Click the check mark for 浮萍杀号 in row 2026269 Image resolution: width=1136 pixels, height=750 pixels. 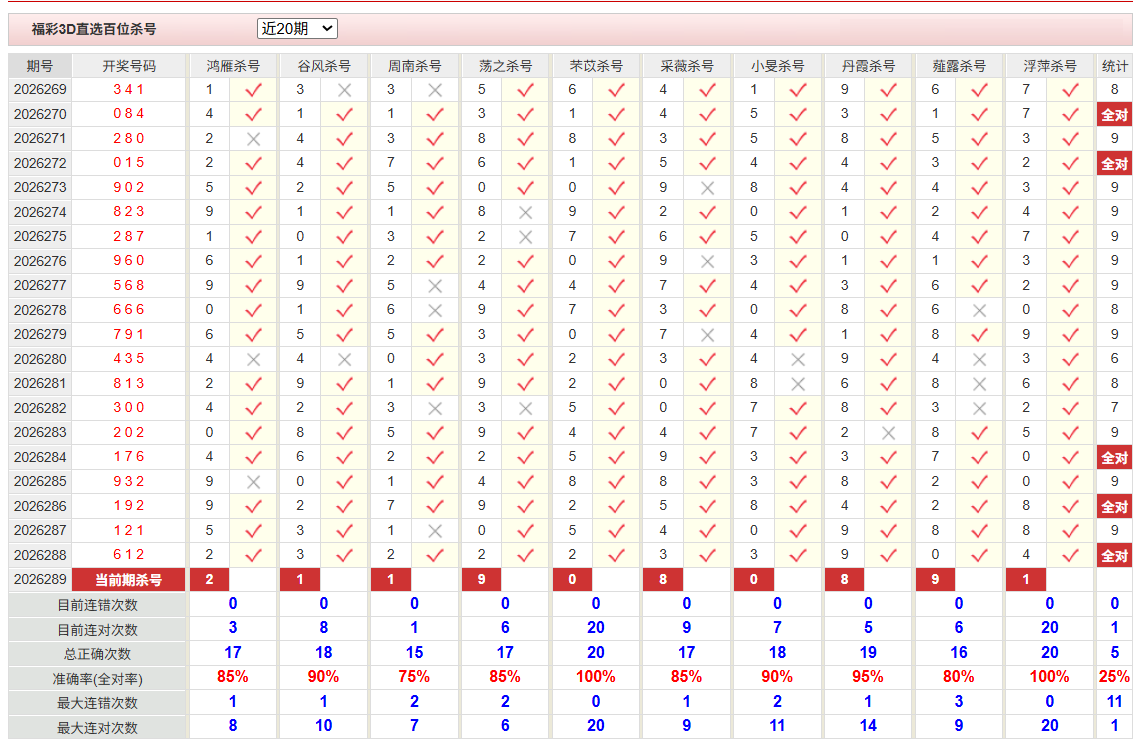pos(1071,90)
